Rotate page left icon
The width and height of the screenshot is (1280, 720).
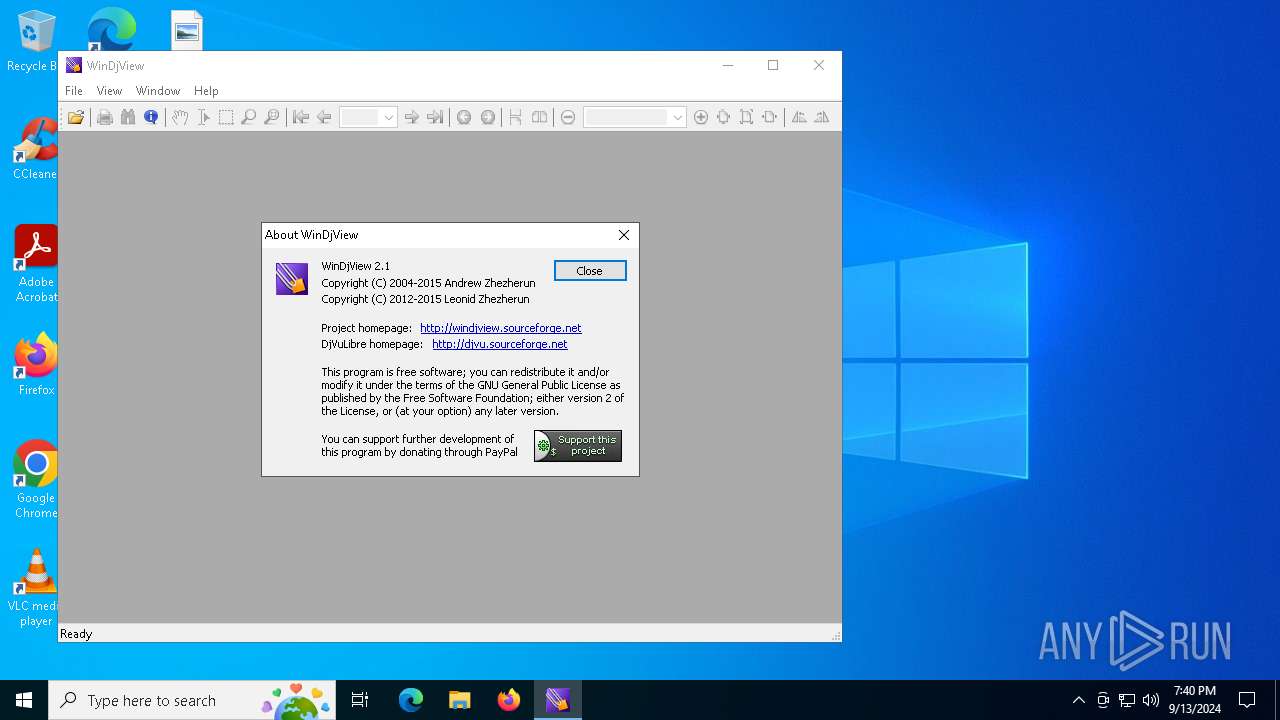point(799,117)
